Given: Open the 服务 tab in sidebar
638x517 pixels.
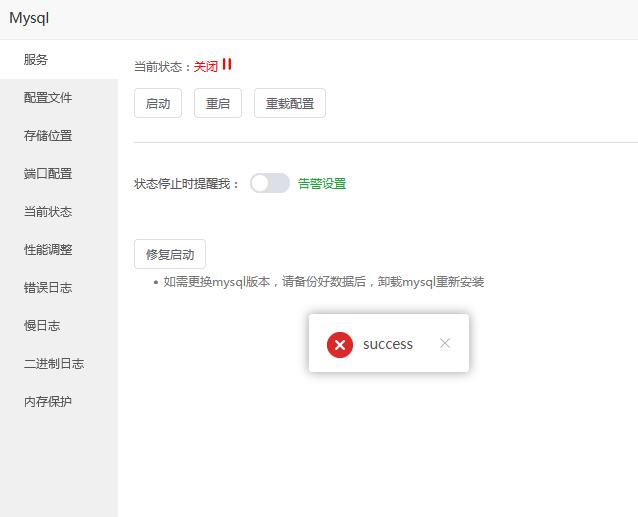Looking at the screenshot, I should click(x=59, y=59).
